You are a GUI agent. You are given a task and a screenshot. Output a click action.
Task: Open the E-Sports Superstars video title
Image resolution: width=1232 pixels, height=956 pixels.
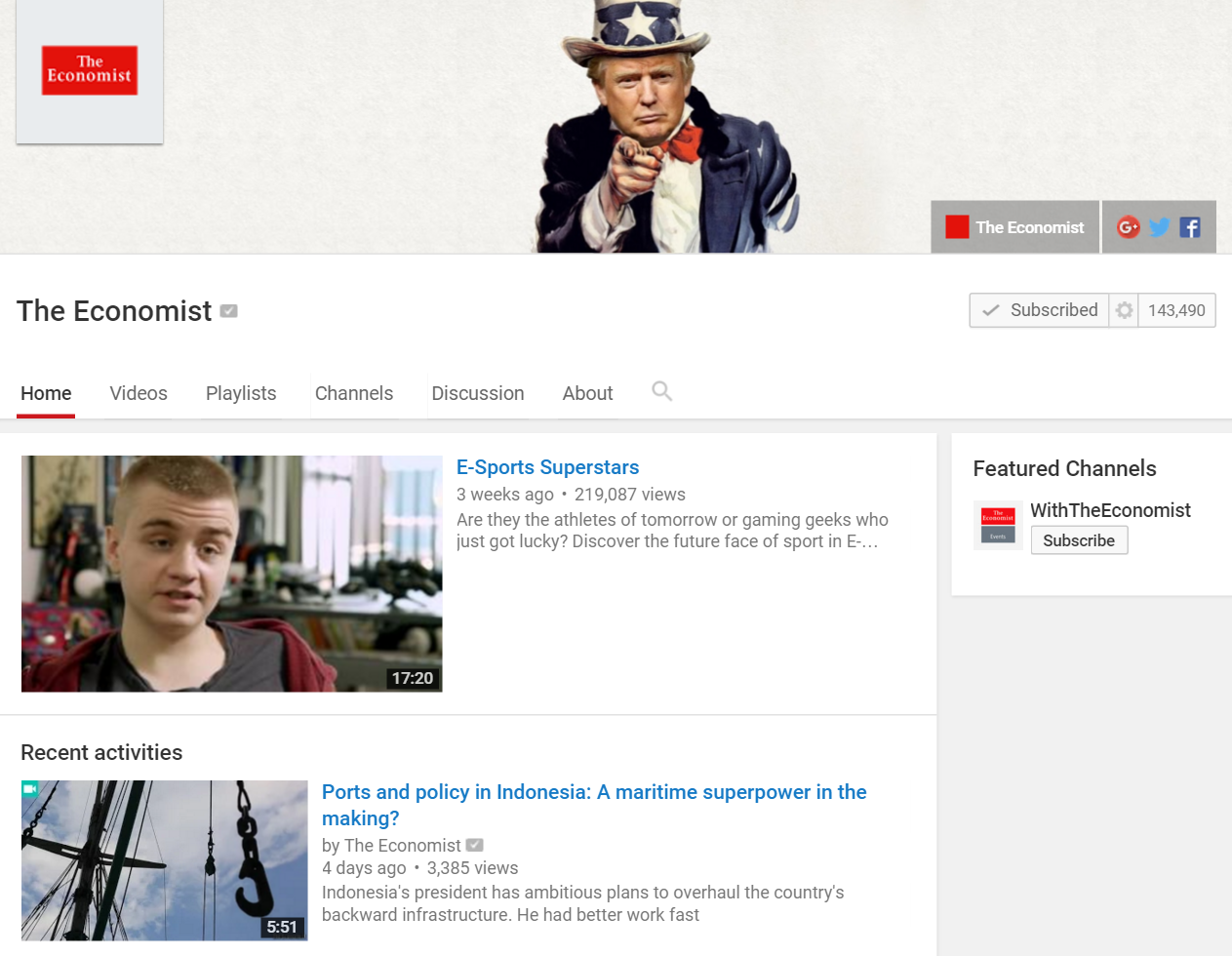547,467
